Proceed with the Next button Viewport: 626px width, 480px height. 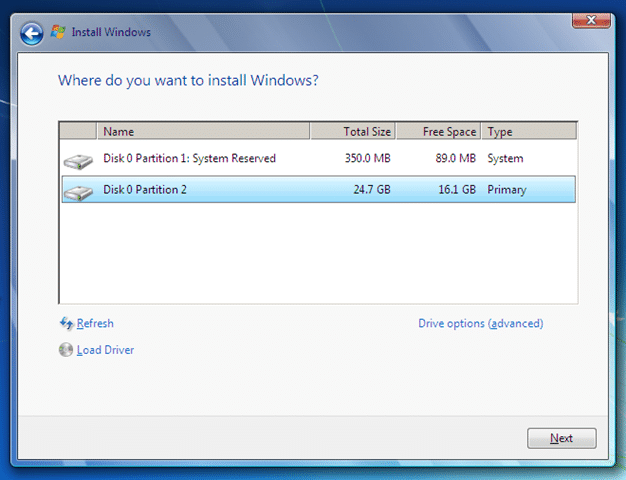pyautogui.click(x=562, y=438)
